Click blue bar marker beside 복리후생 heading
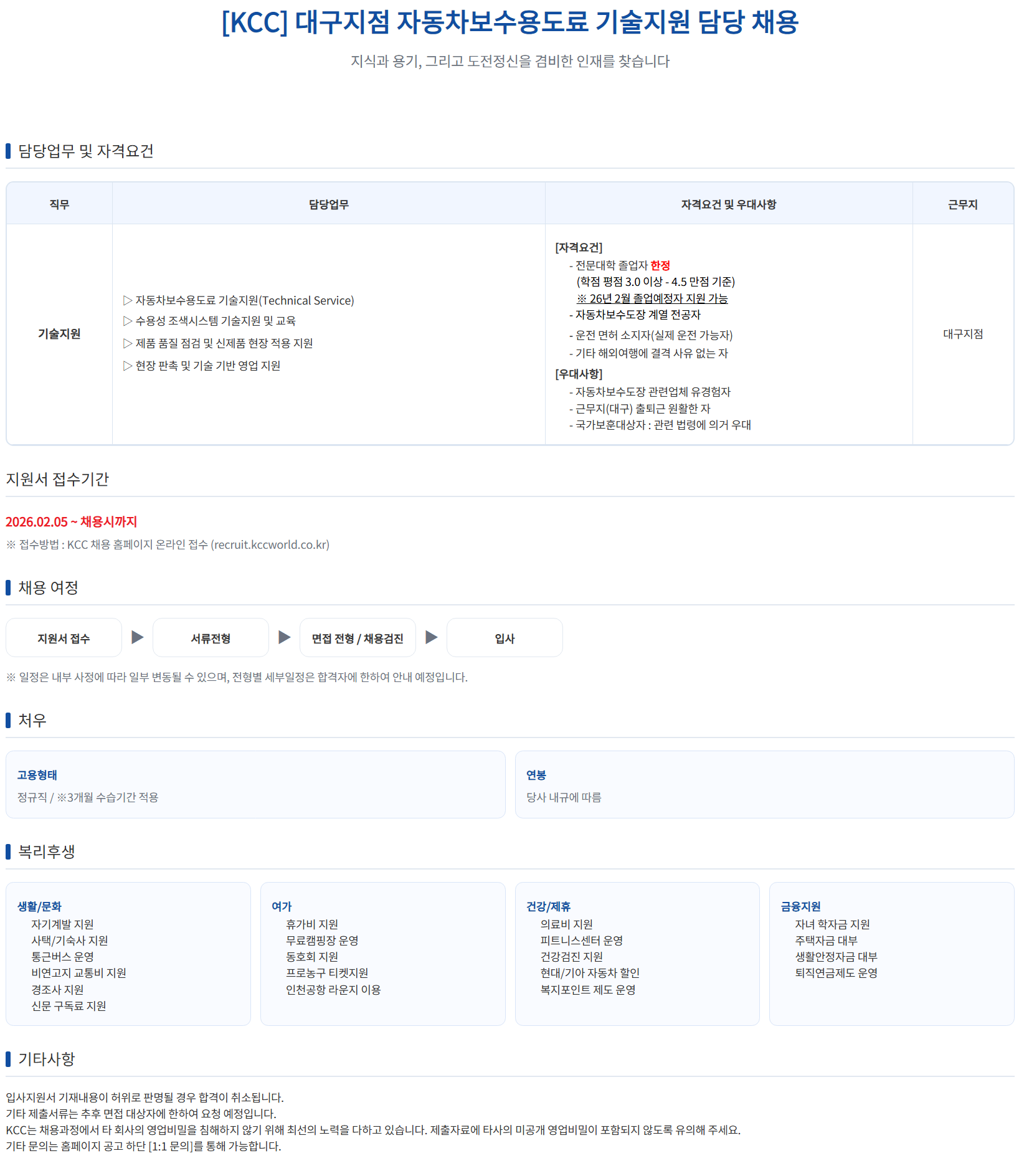Image resolution: width=1024 pixels, height=1176 pixels. 8,851
